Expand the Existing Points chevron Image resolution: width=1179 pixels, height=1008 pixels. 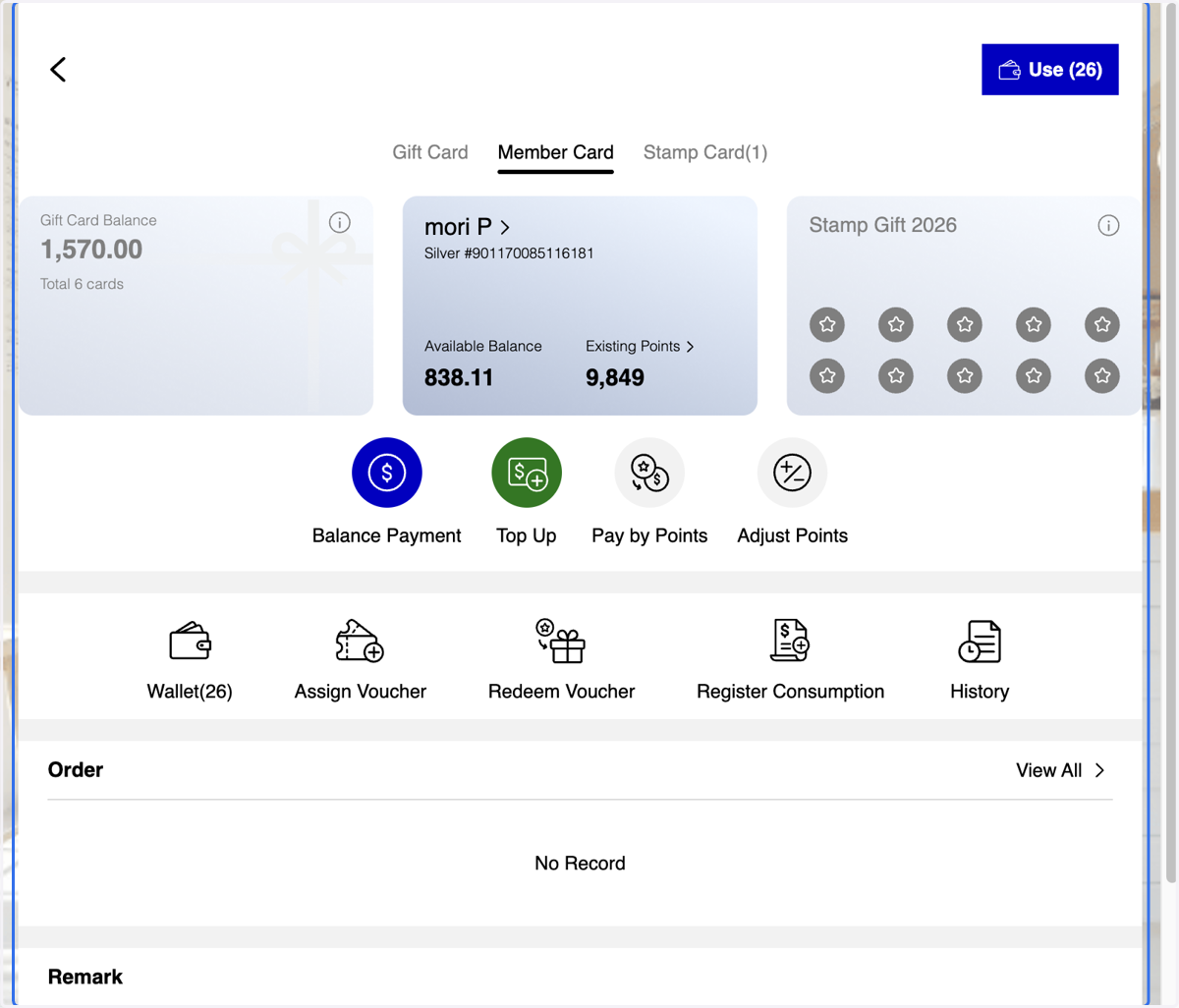click(690, 347)
